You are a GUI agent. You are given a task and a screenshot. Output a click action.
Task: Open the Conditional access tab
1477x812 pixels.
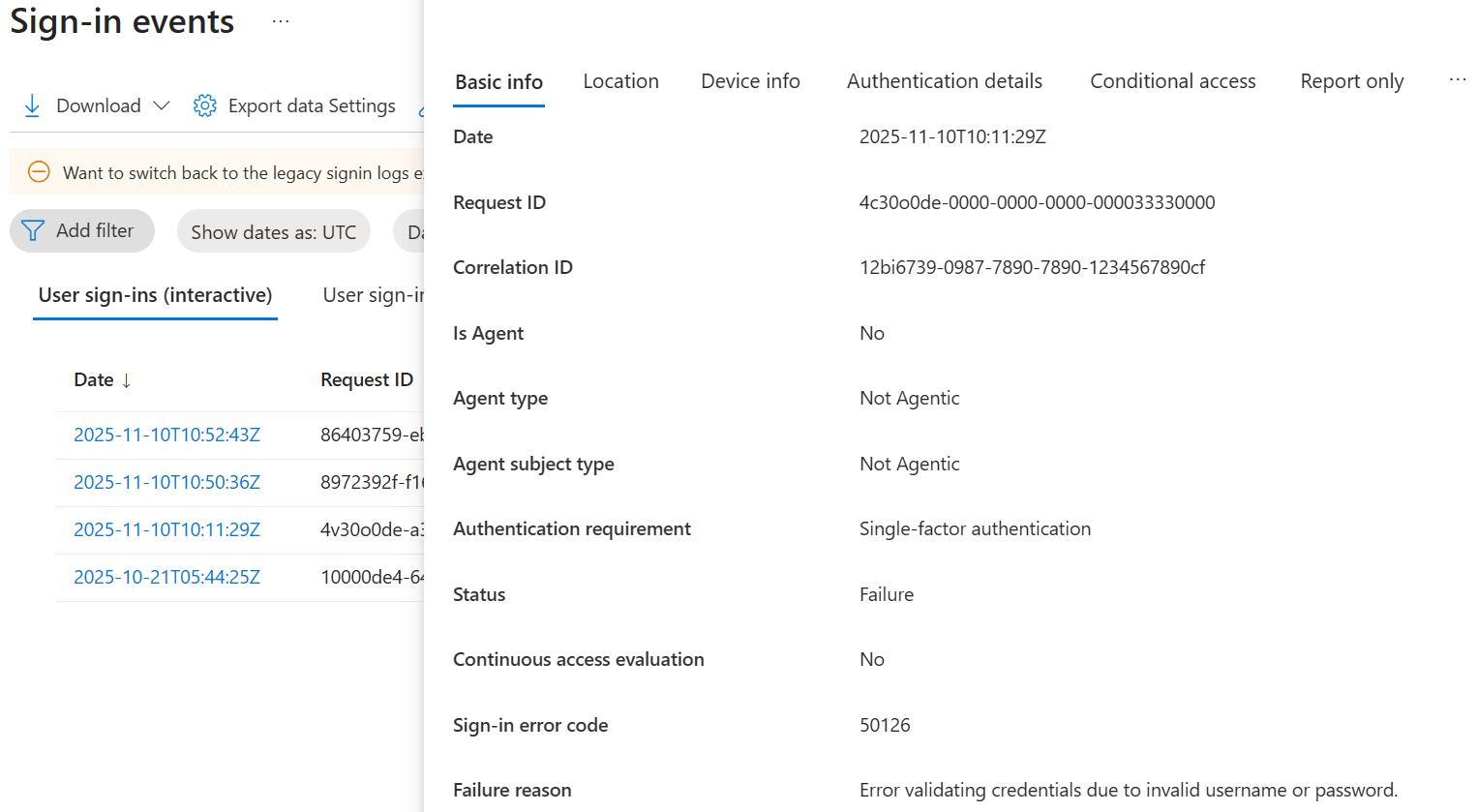1172,81
